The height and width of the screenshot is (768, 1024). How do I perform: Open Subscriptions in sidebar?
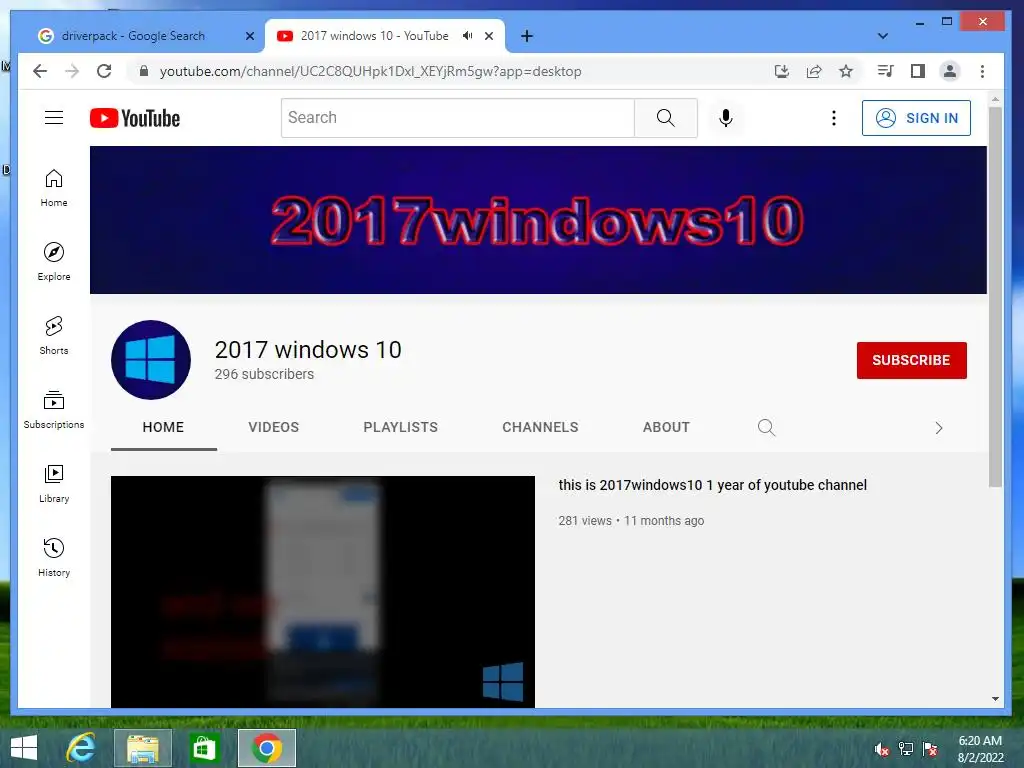pos(54,409)
